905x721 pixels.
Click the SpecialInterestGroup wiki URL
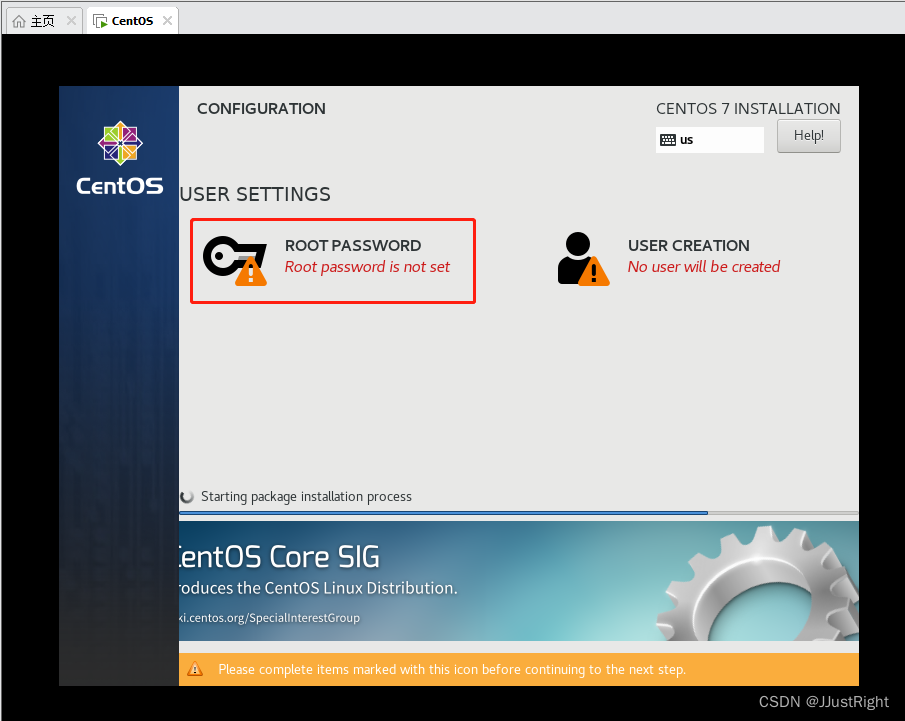pyautogui.click(x=270, y=618)
